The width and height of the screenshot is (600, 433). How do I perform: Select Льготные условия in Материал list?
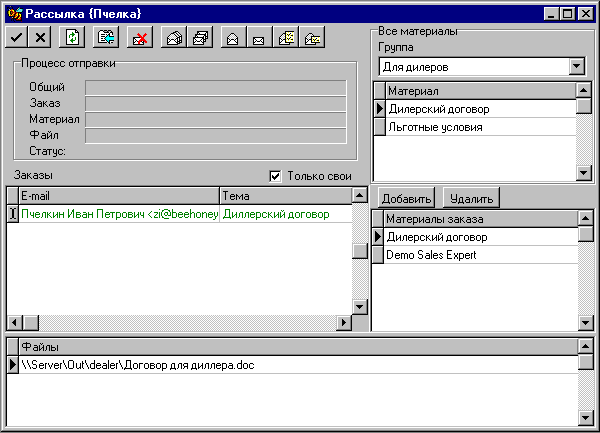[x=481, y=127]
